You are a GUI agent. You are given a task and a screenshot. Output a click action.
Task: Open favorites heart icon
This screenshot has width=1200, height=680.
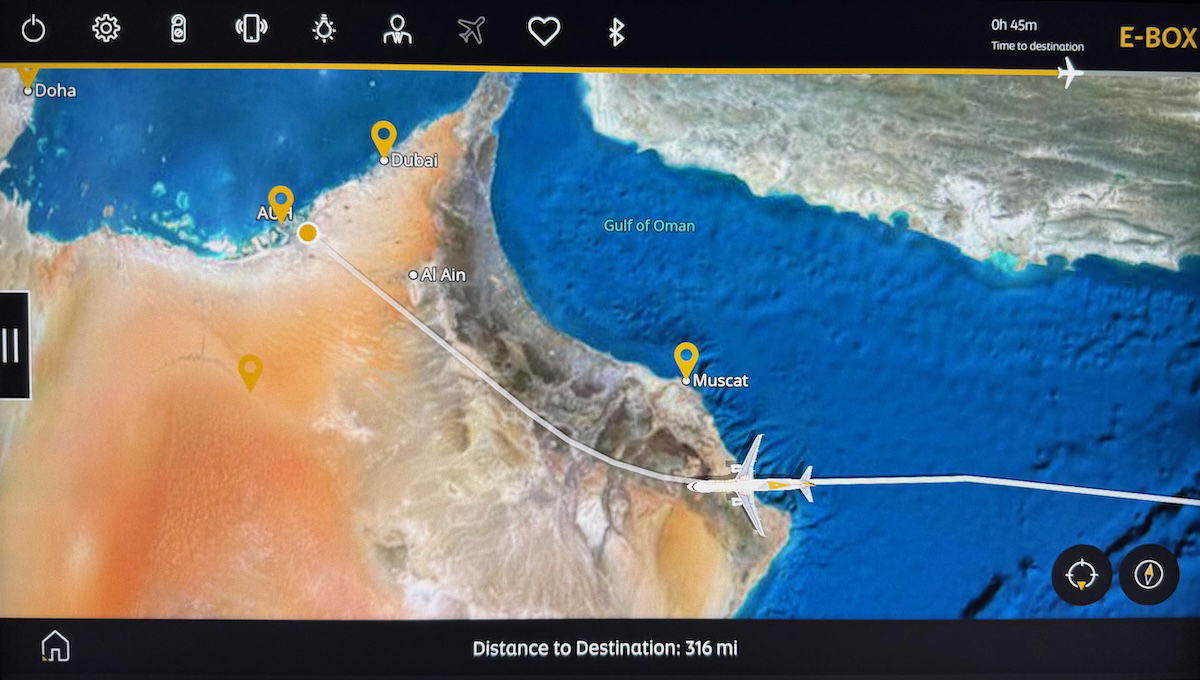(x=544, y=31)
